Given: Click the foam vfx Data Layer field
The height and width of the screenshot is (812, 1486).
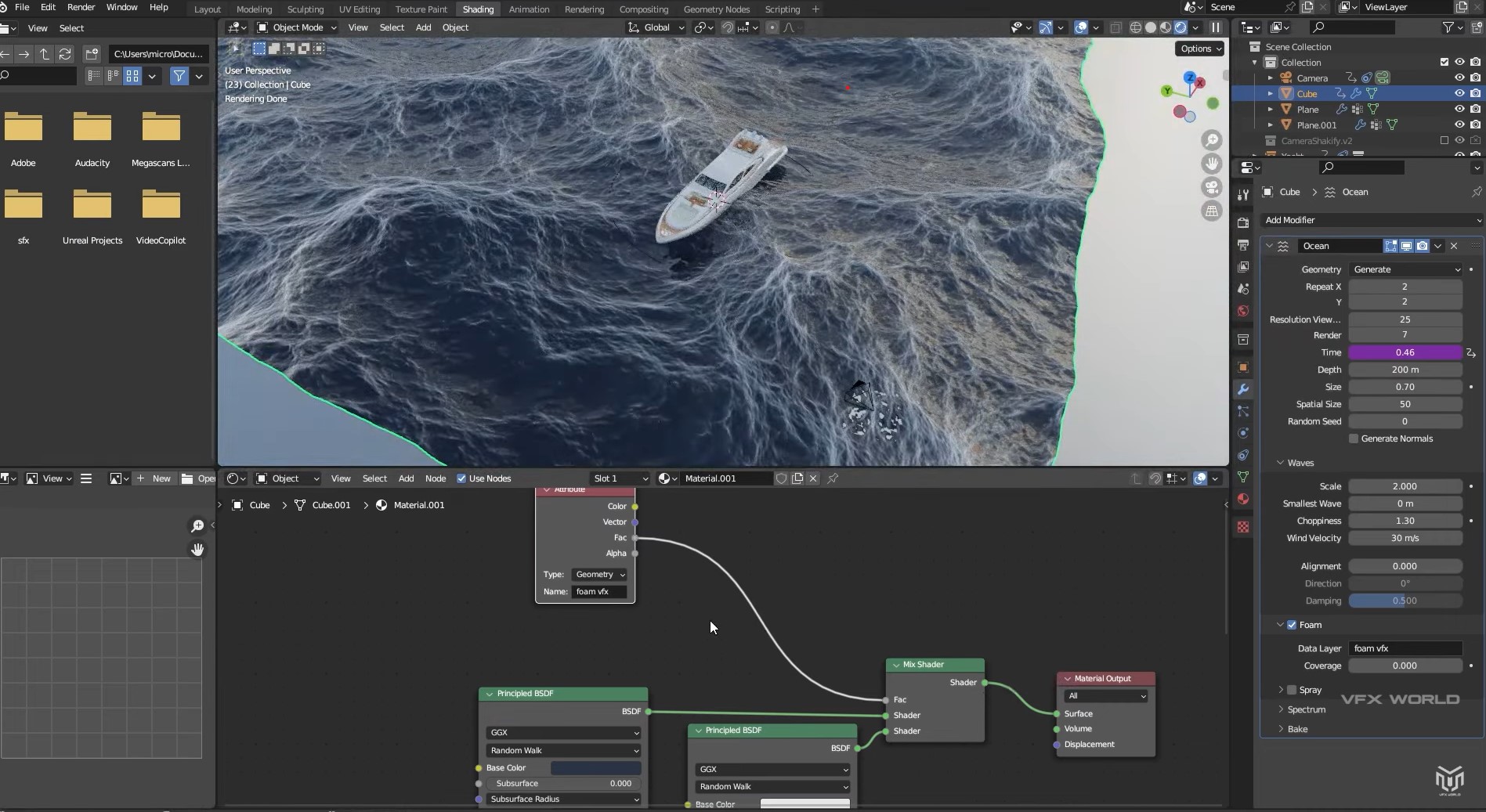Looking at the screenshot, I should [x=1405, y=648].
